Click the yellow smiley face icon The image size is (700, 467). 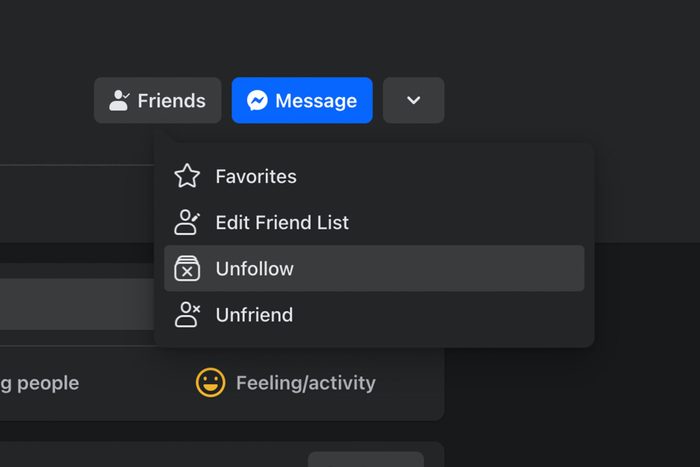(210, 383)
